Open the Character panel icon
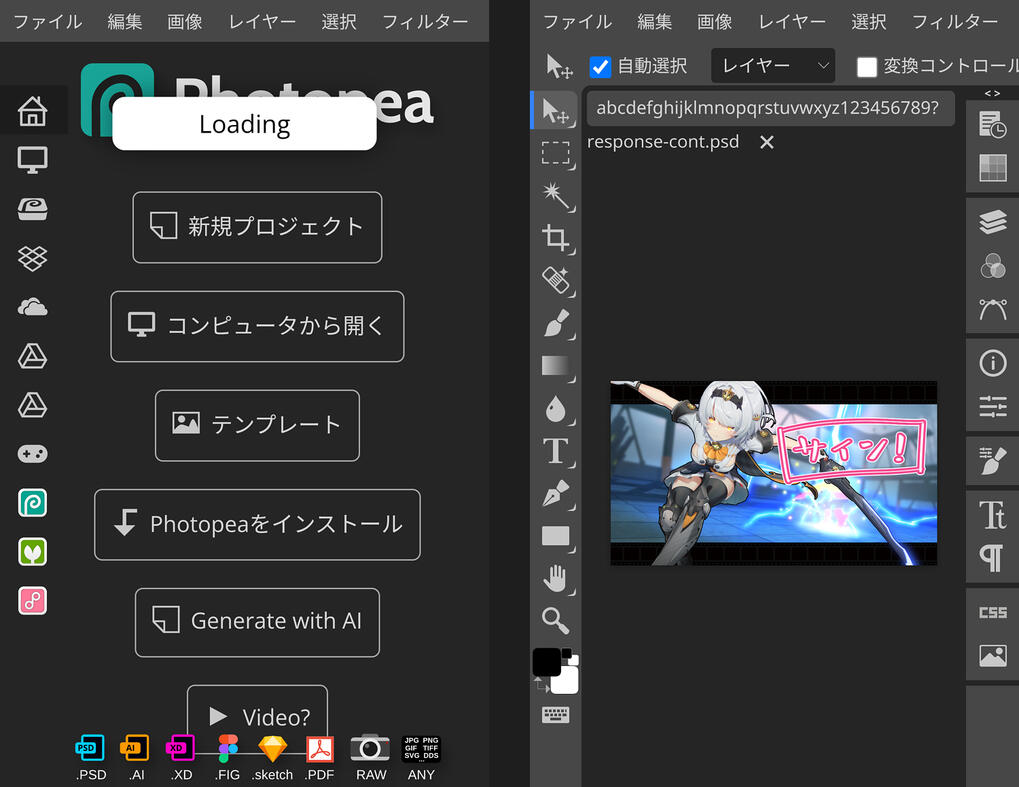This screenshot has width=1019, height=787. pyautogui.click(x=992, y=515)
